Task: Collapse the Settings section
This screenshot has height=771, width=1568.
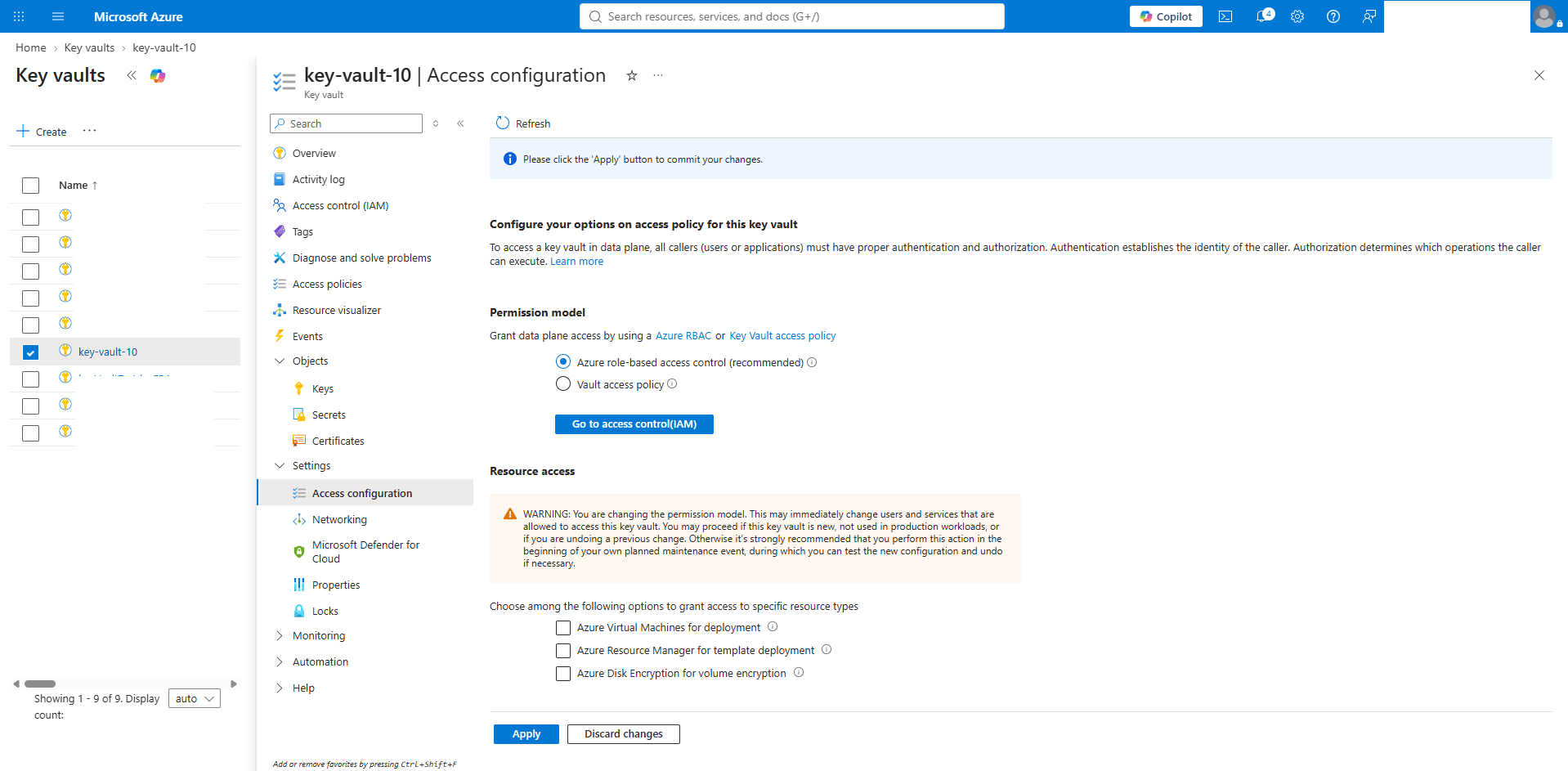Action: click(x=280, y=465)
